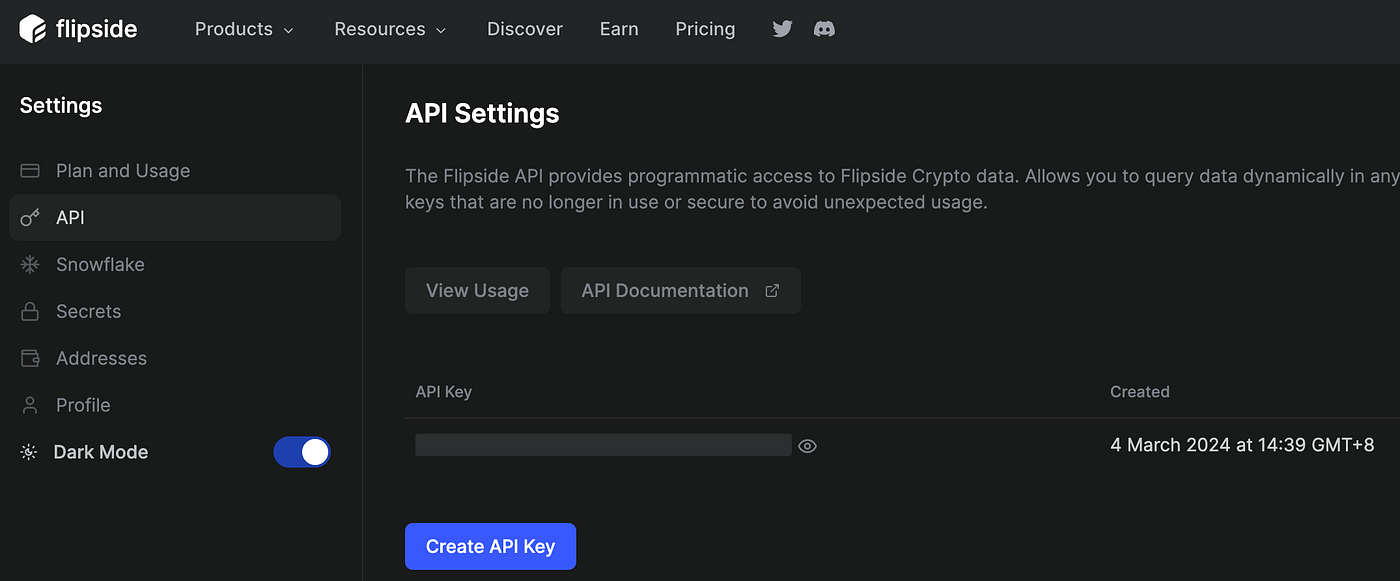Click the Flipside logo icon
The width and height of the screenshot is (1400, 581).
click(x=33, y=29)
